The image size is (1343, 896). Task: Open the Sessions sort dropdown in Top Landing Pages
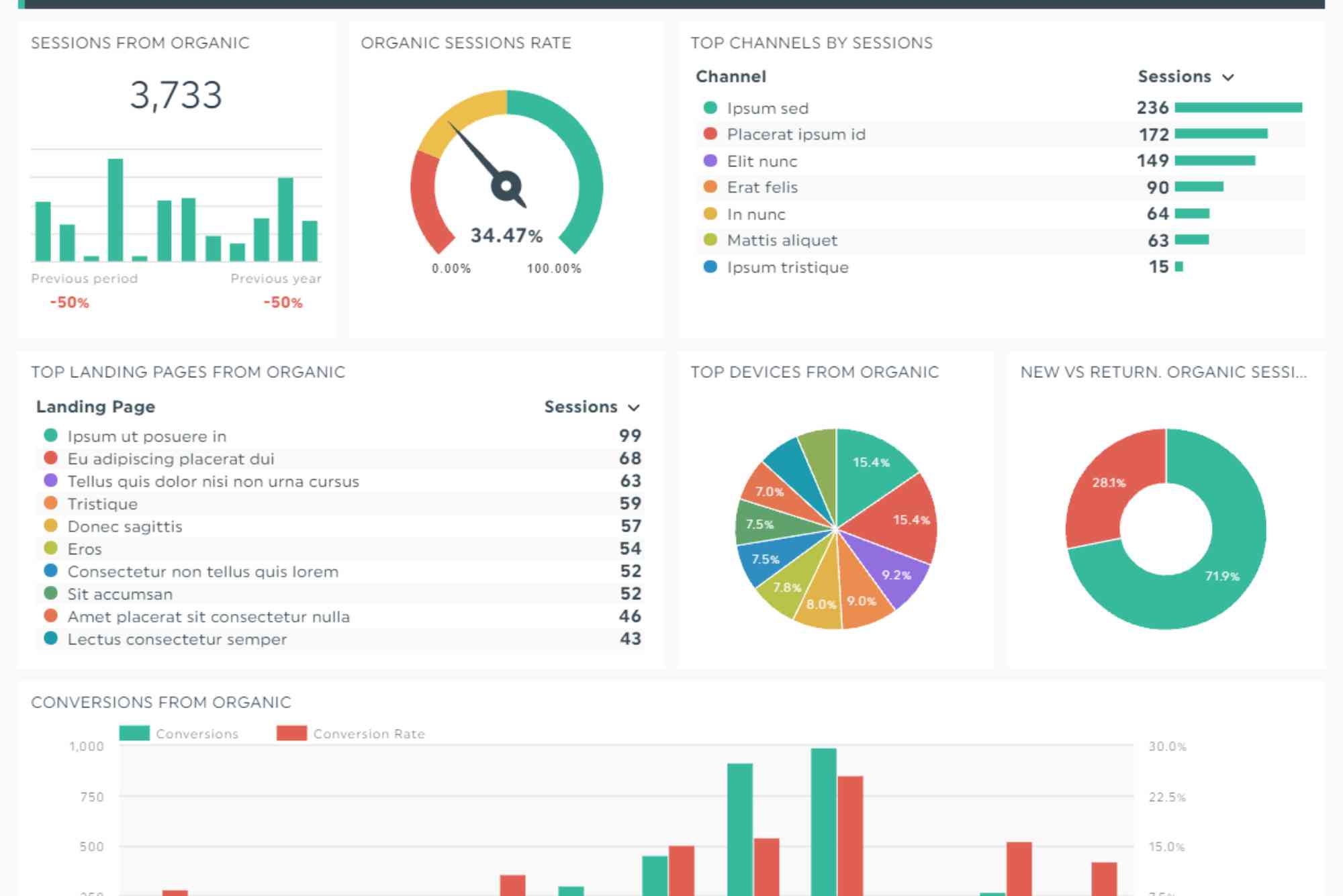(634, 407)
